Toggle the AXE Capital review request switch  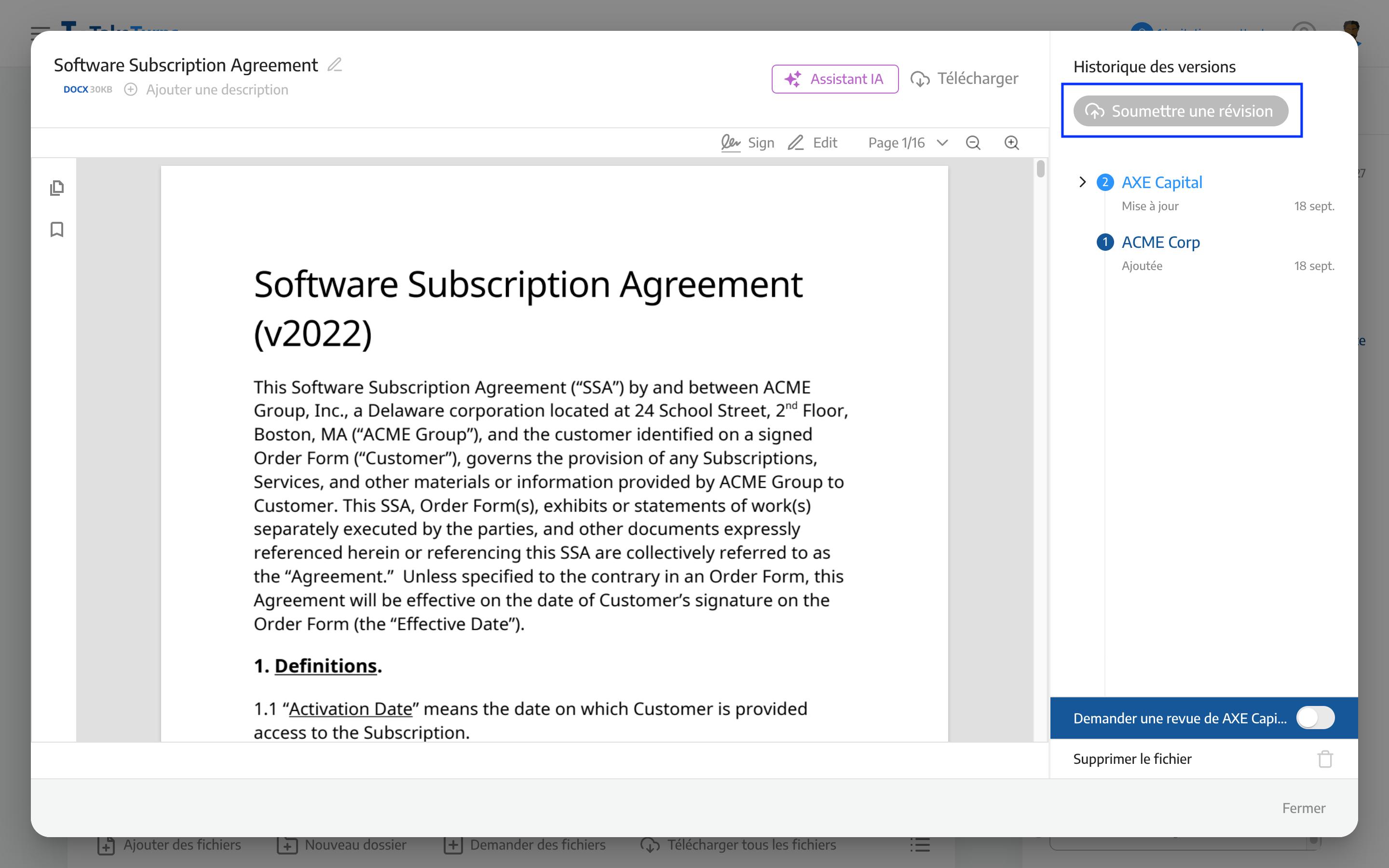pos(1315,718)
